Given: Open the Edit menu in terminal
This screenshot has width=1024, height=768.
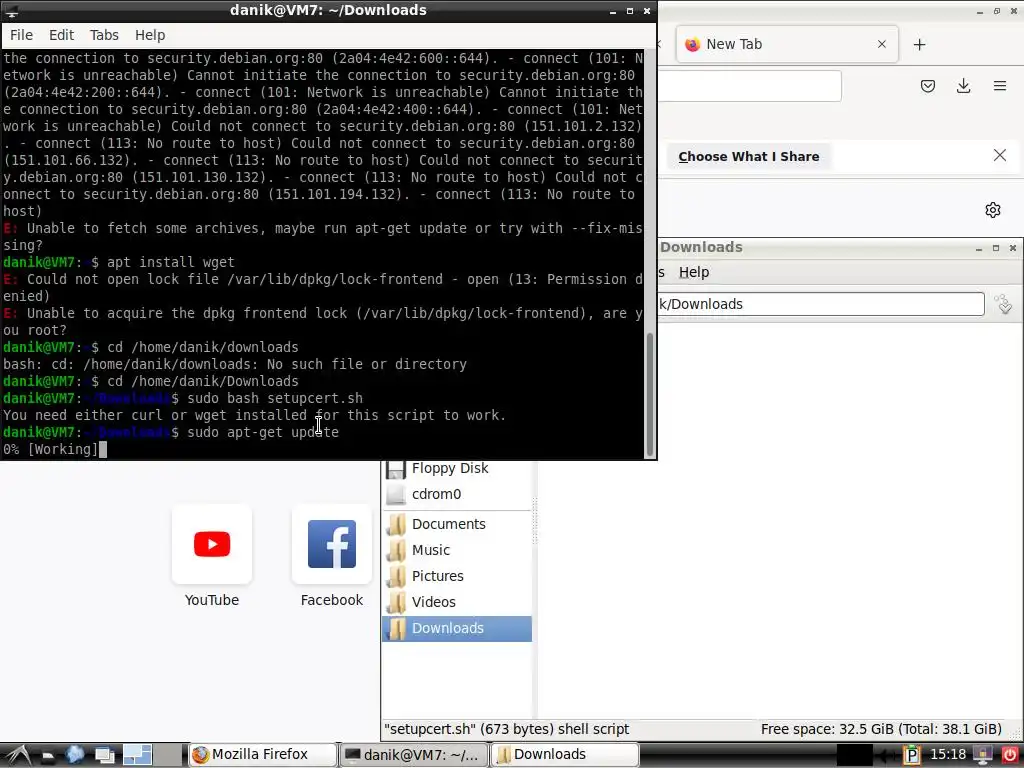Looking at the screenshot, I should pyautogui.click(x=61, y=35).
